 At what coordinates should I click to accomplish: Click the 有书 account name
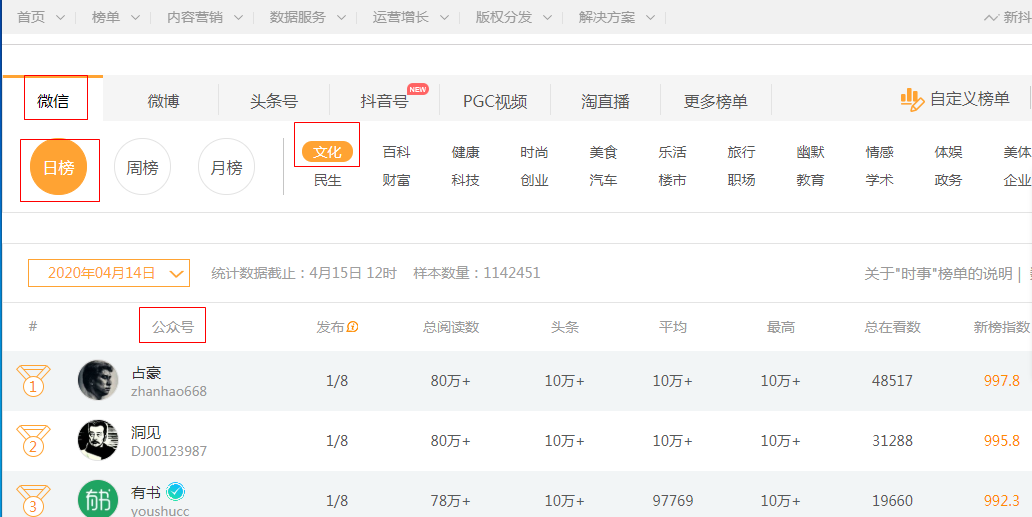pos(146,491)
